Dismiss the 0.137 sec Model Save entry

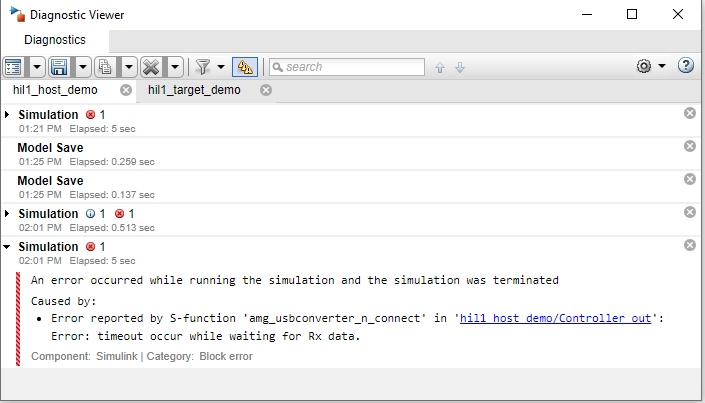(x=690, y=179)
